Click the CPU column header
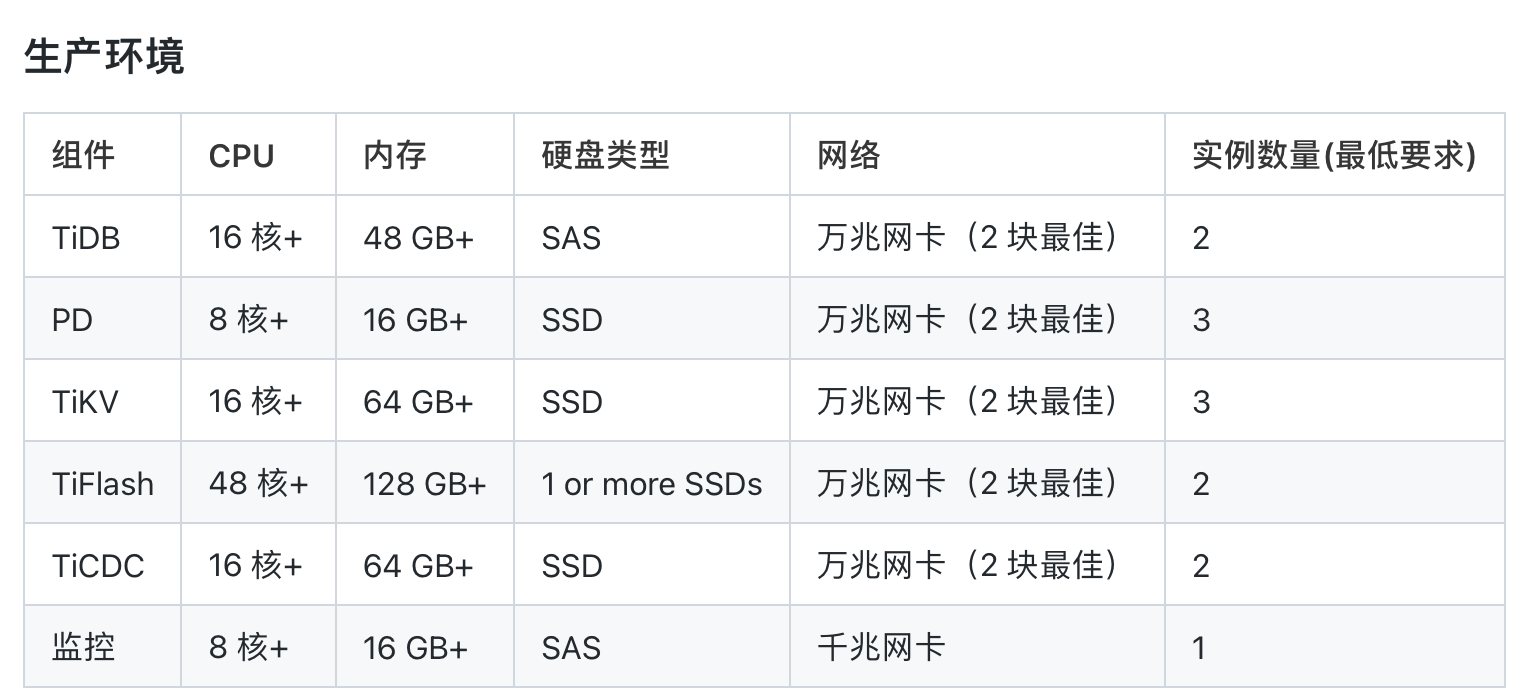Image resolution: width=1520 pixels, height=696 pixels. coord(241,156)
